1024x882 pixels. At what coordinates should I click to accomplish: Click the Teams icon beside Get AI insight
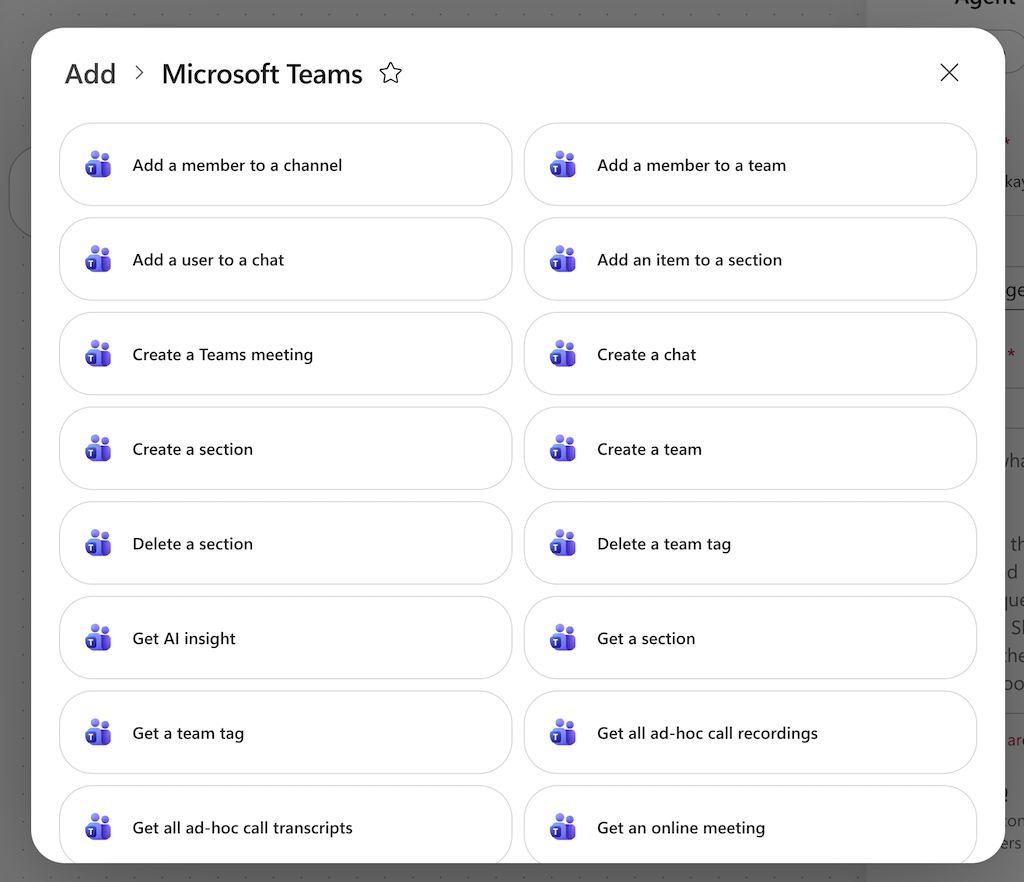tap(99, 638)
